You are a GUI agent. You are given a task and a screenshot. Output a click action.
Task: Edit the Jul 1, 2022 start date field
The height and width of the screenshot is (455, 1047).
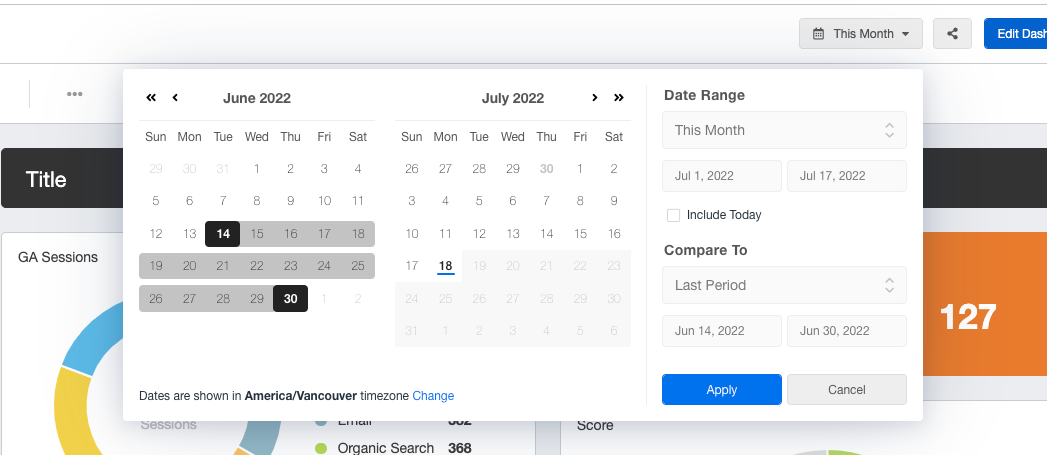[722, 176]
